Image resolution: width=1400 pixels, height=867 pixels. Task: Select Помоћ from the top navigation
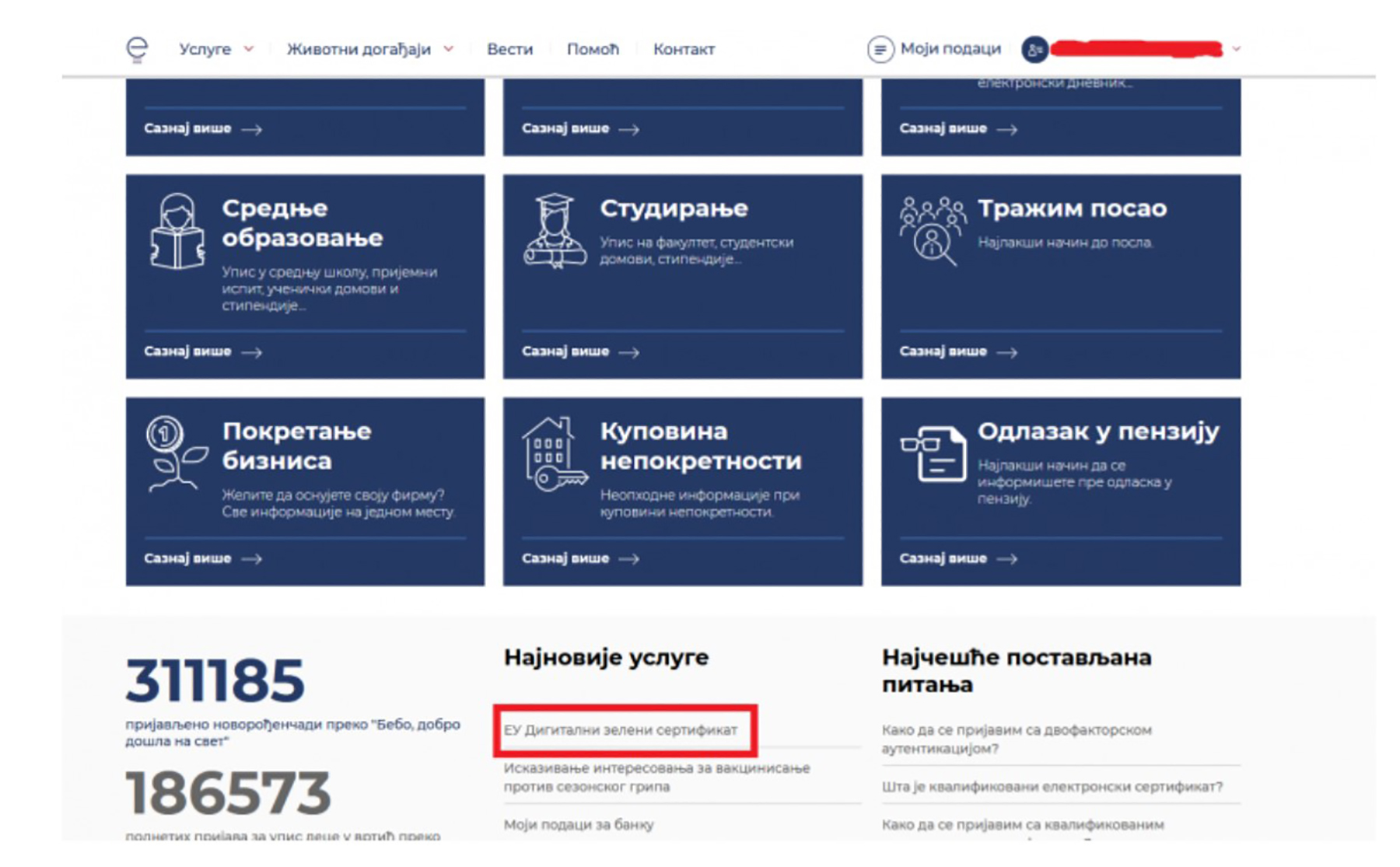pyautogui.click(x=592, y=49)
